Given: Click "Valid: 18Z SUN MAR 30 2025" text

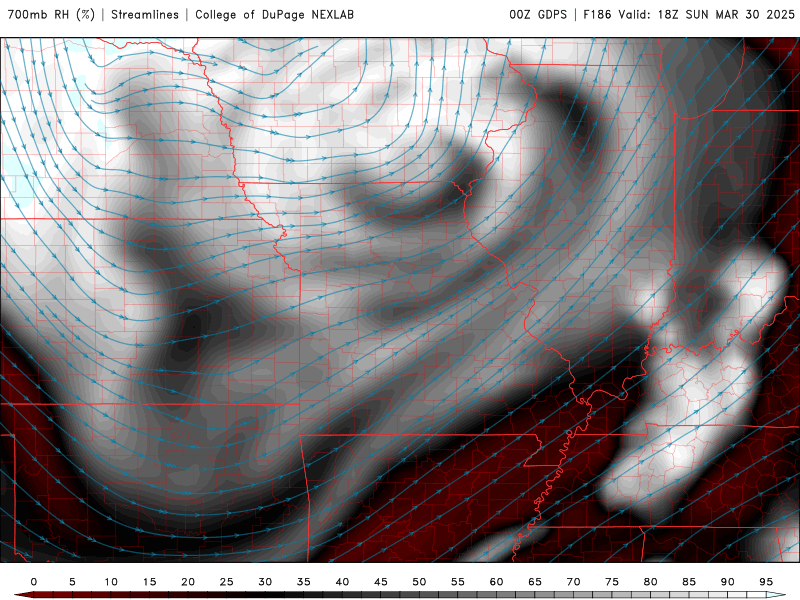Looking at the screenshot, I should [707, 15].
